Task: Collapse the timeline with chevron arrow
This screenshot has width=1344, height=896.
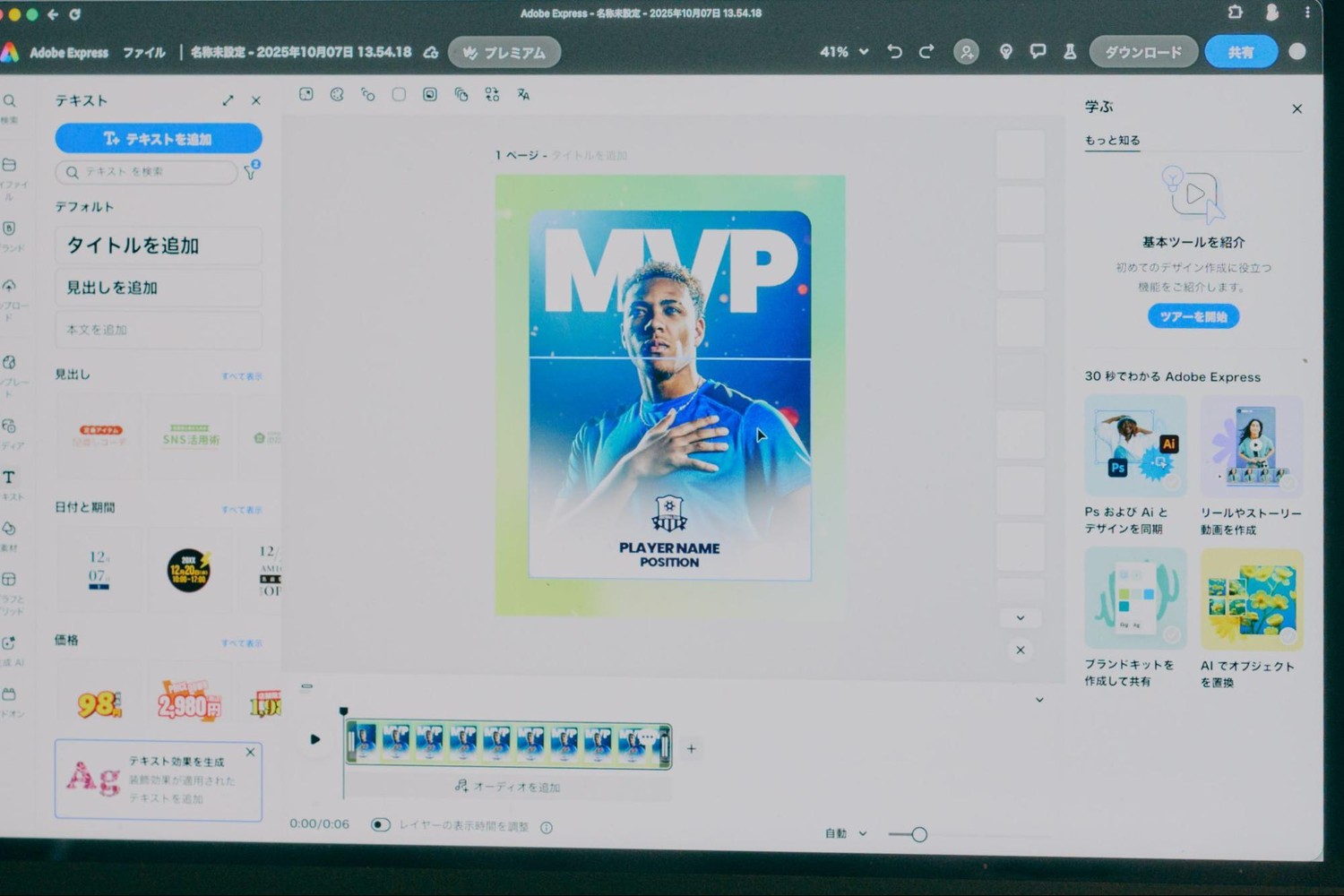Action: pos(1039,700)
